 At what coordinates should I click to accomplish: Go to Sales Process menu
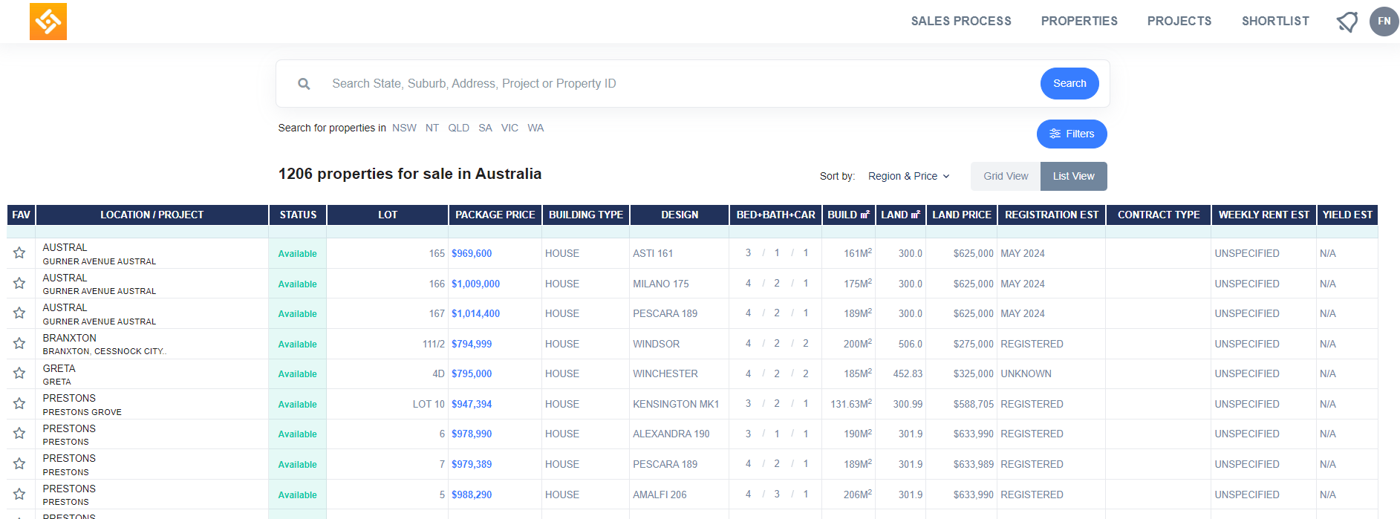(961, 21)
